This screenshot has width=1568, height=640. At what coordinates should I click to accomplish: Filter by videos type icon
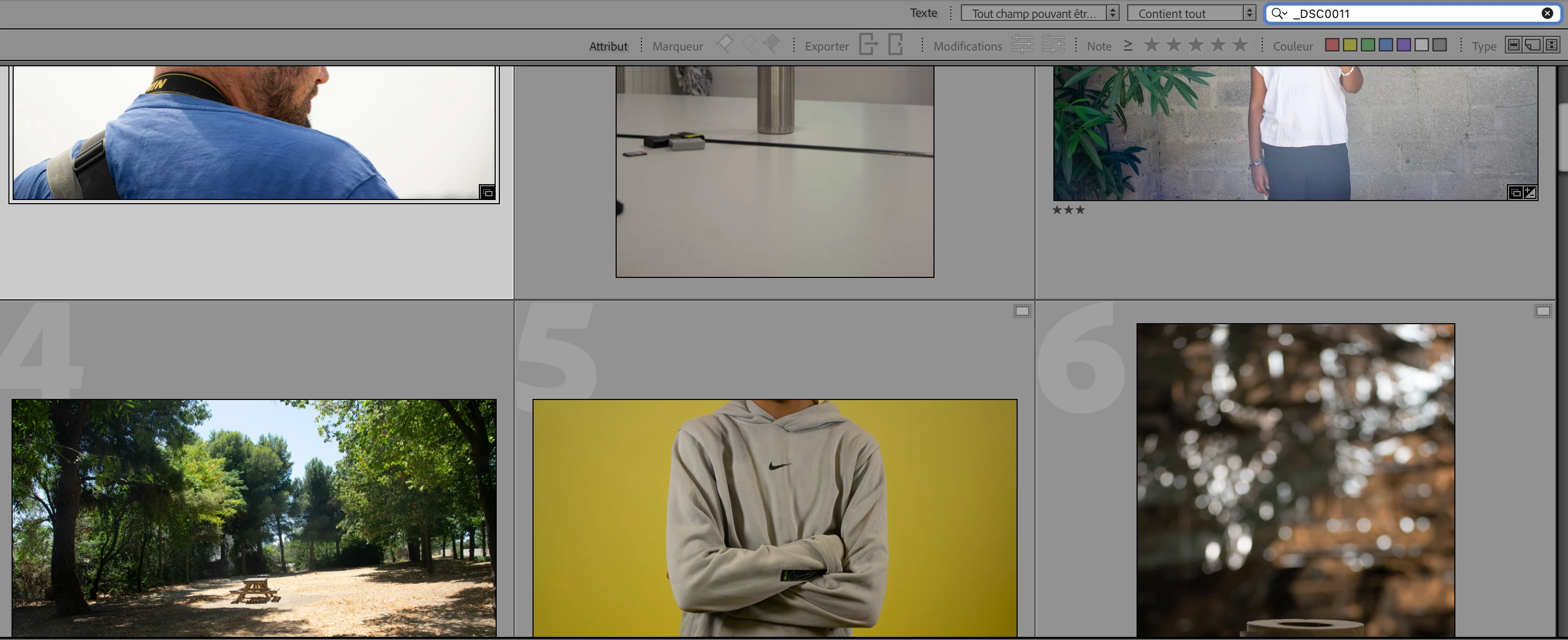click(1552, 45)
